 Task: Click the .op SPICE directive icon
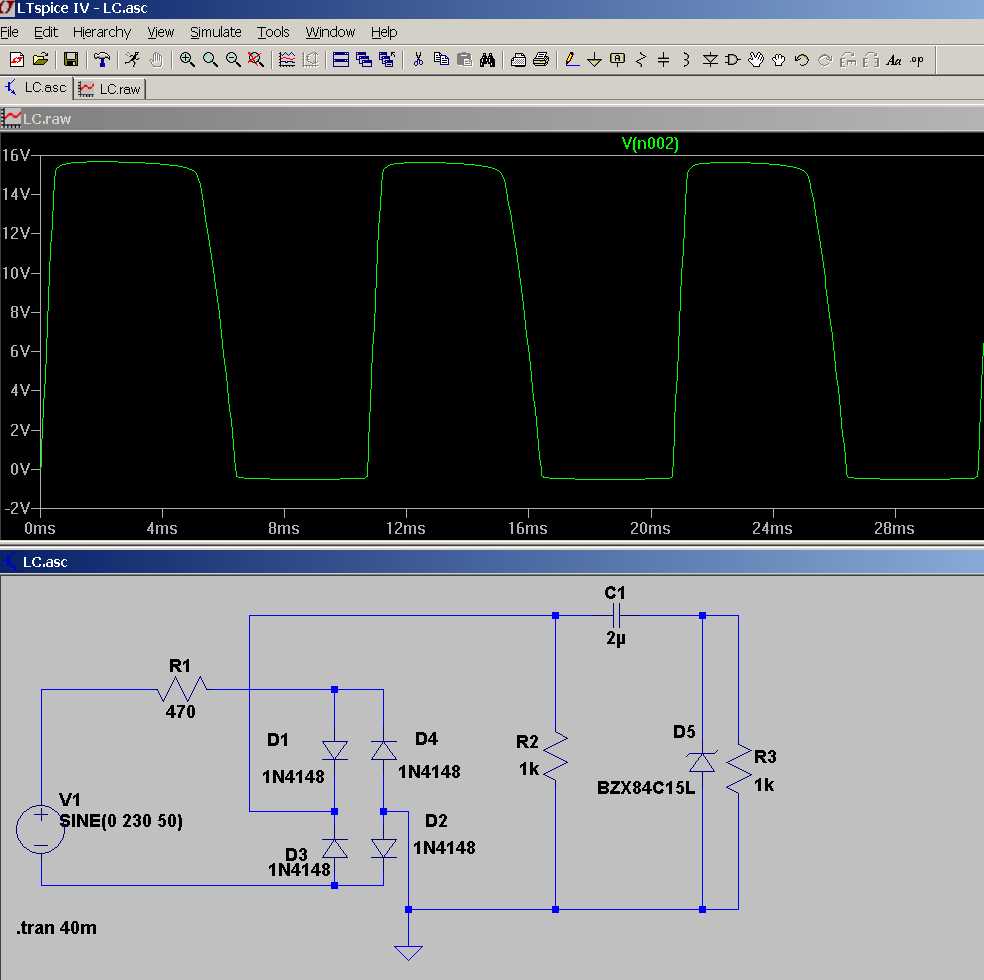pyautogui.click(x=917, y=60)
